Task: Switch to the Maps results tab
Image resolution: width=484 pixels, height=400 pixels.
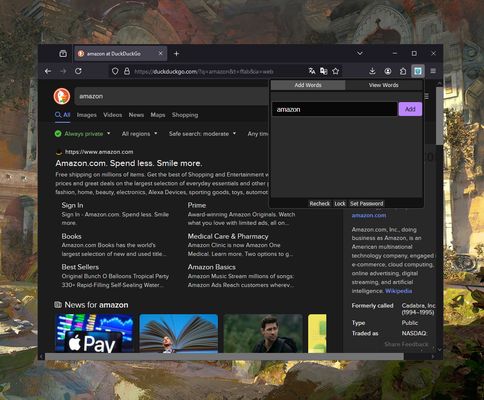Action: tap(158, 115)
